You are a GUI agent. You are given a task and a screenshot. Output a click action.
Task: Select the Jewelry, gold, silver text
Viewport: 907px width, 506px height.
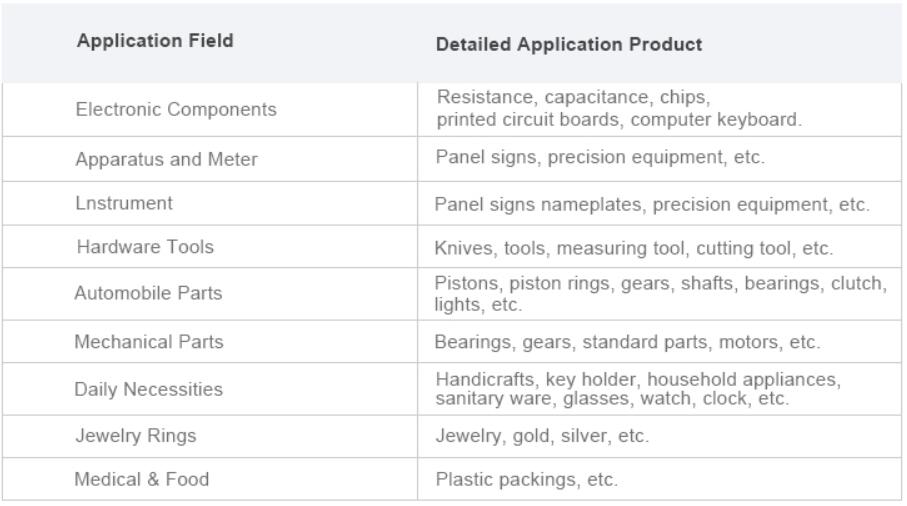(542, 436)
